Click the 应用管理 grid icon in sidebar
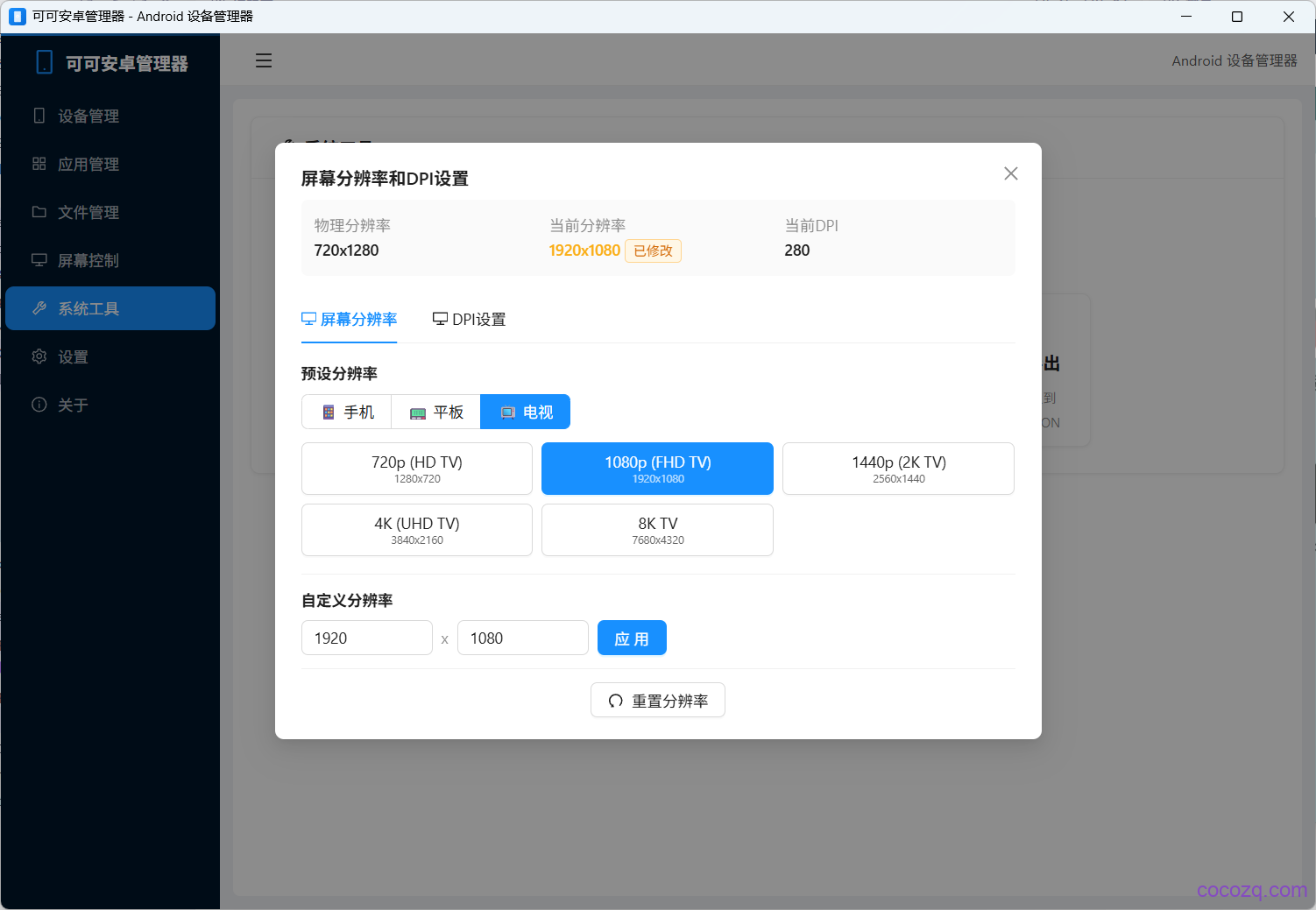Image resolution: width=1316 pixels, height=910 pixels. (39, 164)
